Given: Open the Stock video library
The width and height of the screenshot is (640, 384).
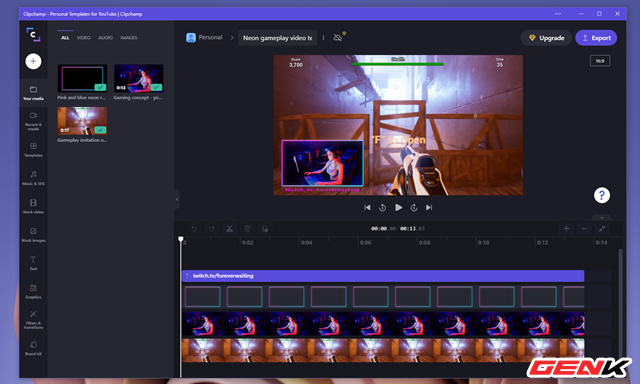Looking at the screenshot, I should (33, 206).
